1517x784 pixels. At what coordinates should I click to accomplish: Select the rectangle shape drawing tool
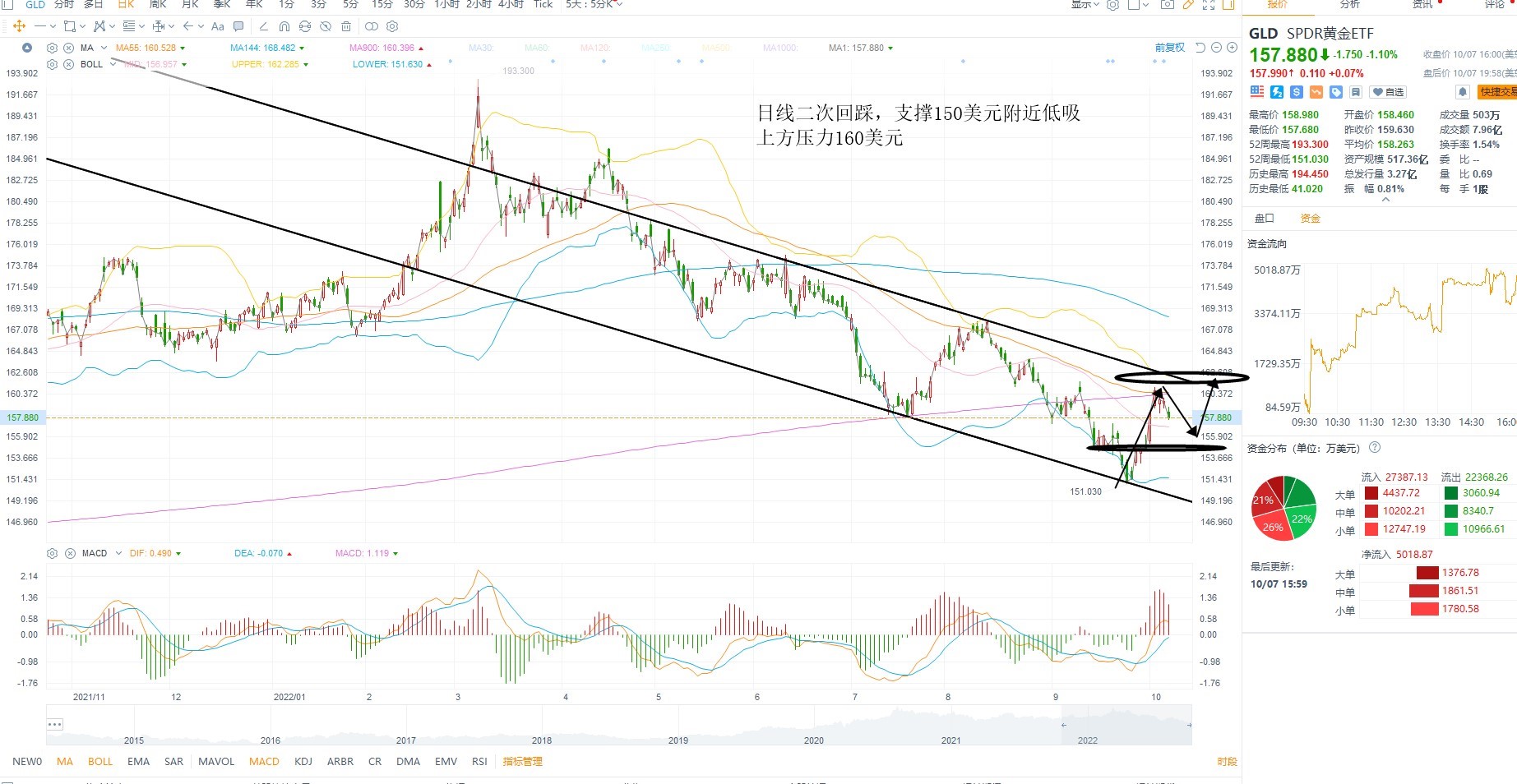[x=70, y=26]
